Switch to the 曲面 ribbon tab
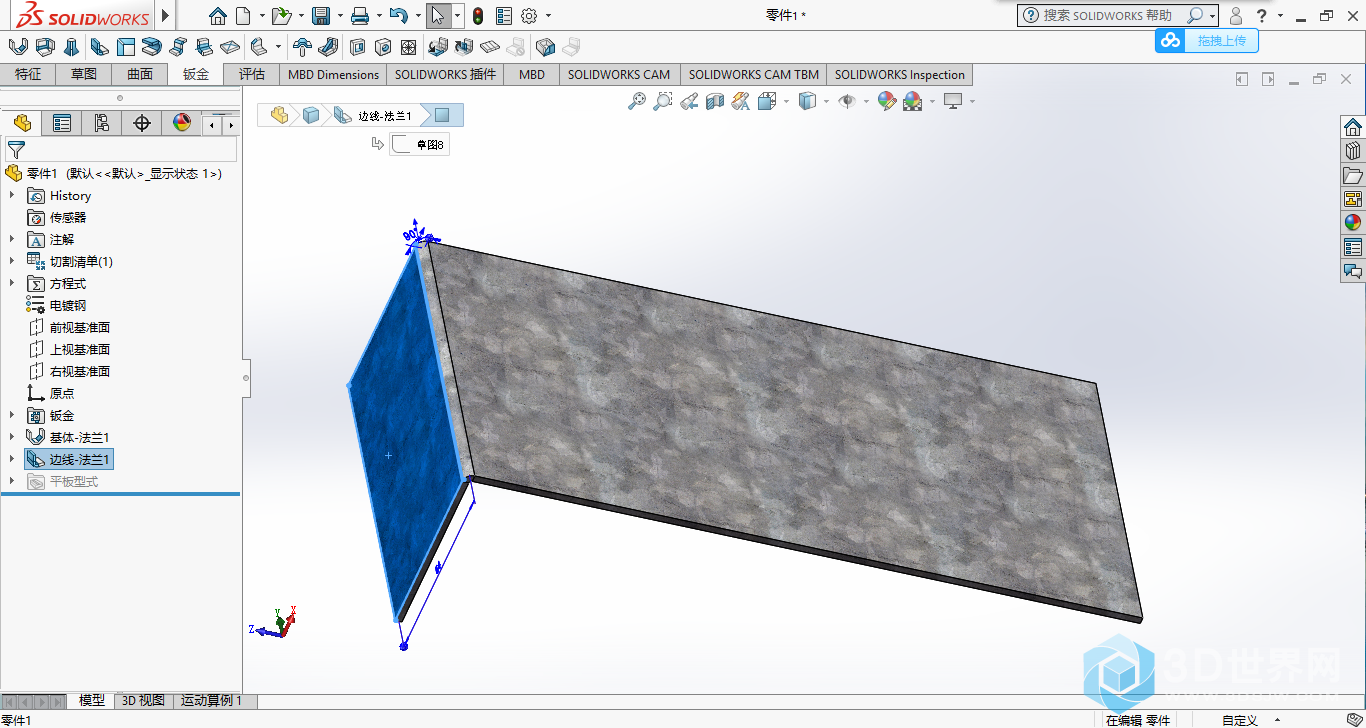Viewport: 1366px width, 728px height. coord(140,74)
